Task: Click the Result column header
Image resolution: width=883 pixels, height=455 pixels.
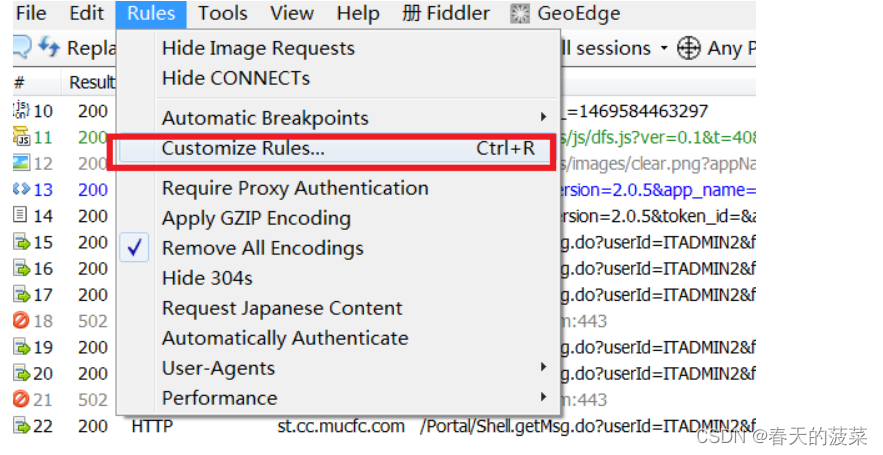Action: point(92,82)
